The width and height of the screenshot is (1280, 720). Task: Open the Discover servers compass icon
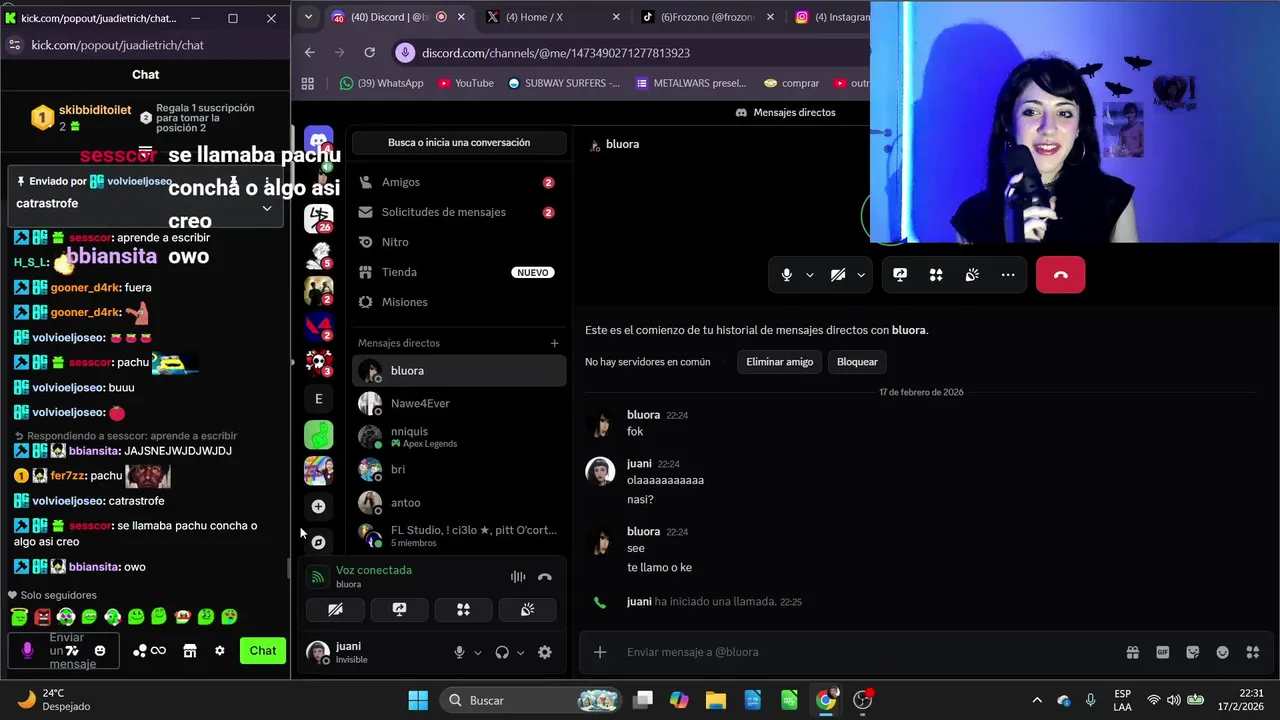point(318,542)
